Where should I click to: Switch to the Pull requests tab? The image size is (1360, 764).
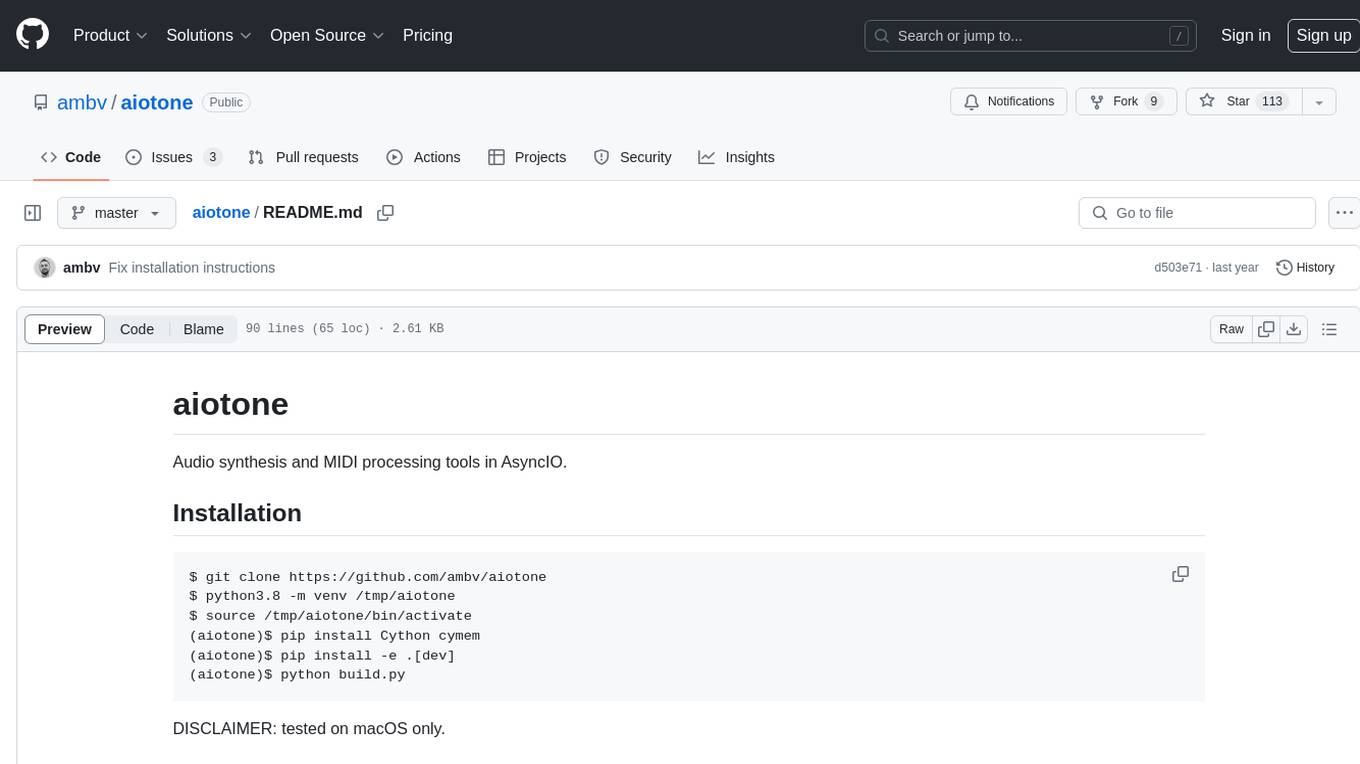303,157
